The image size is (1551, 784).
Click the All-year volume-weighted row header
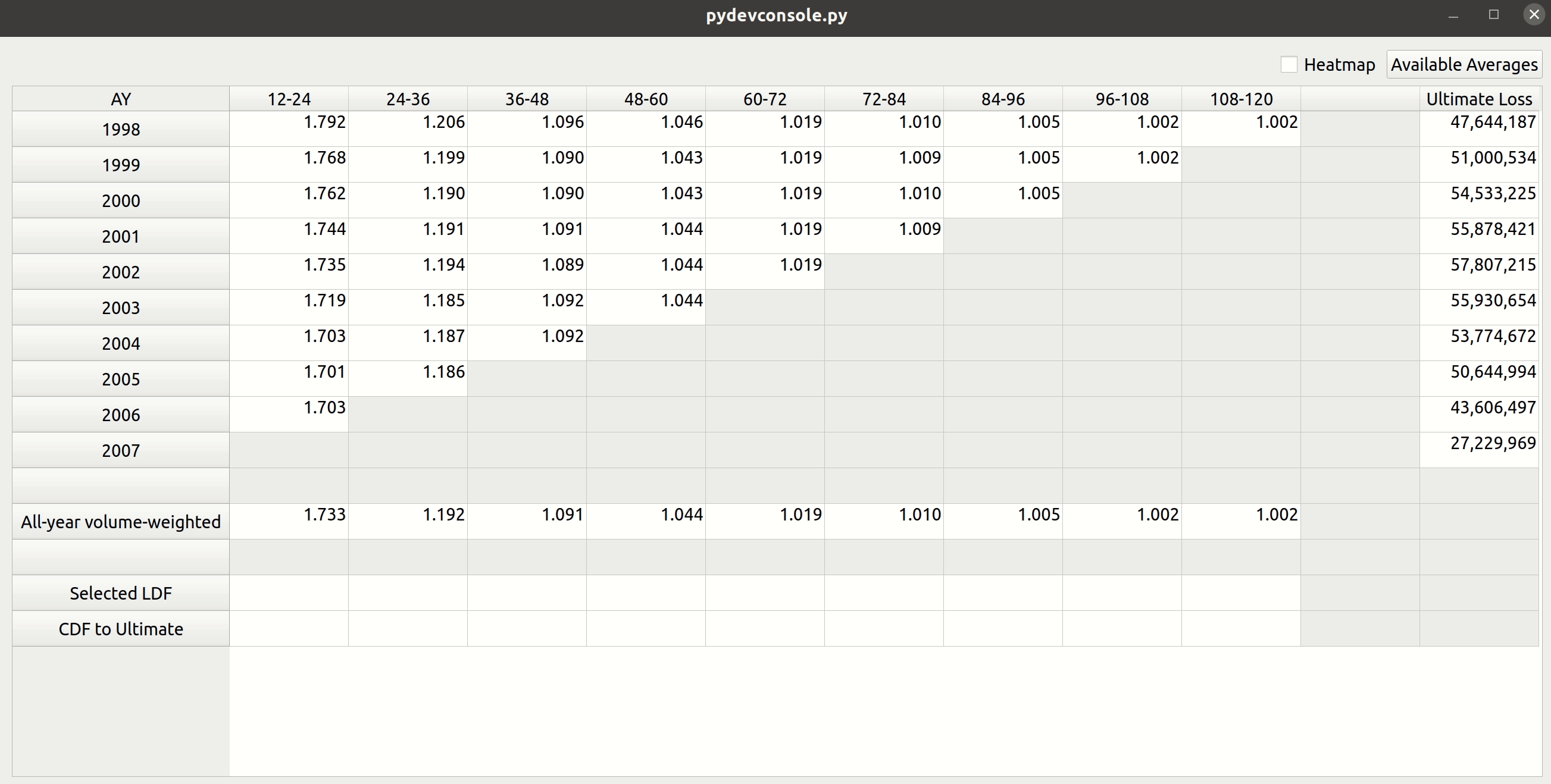coord(120,522)
